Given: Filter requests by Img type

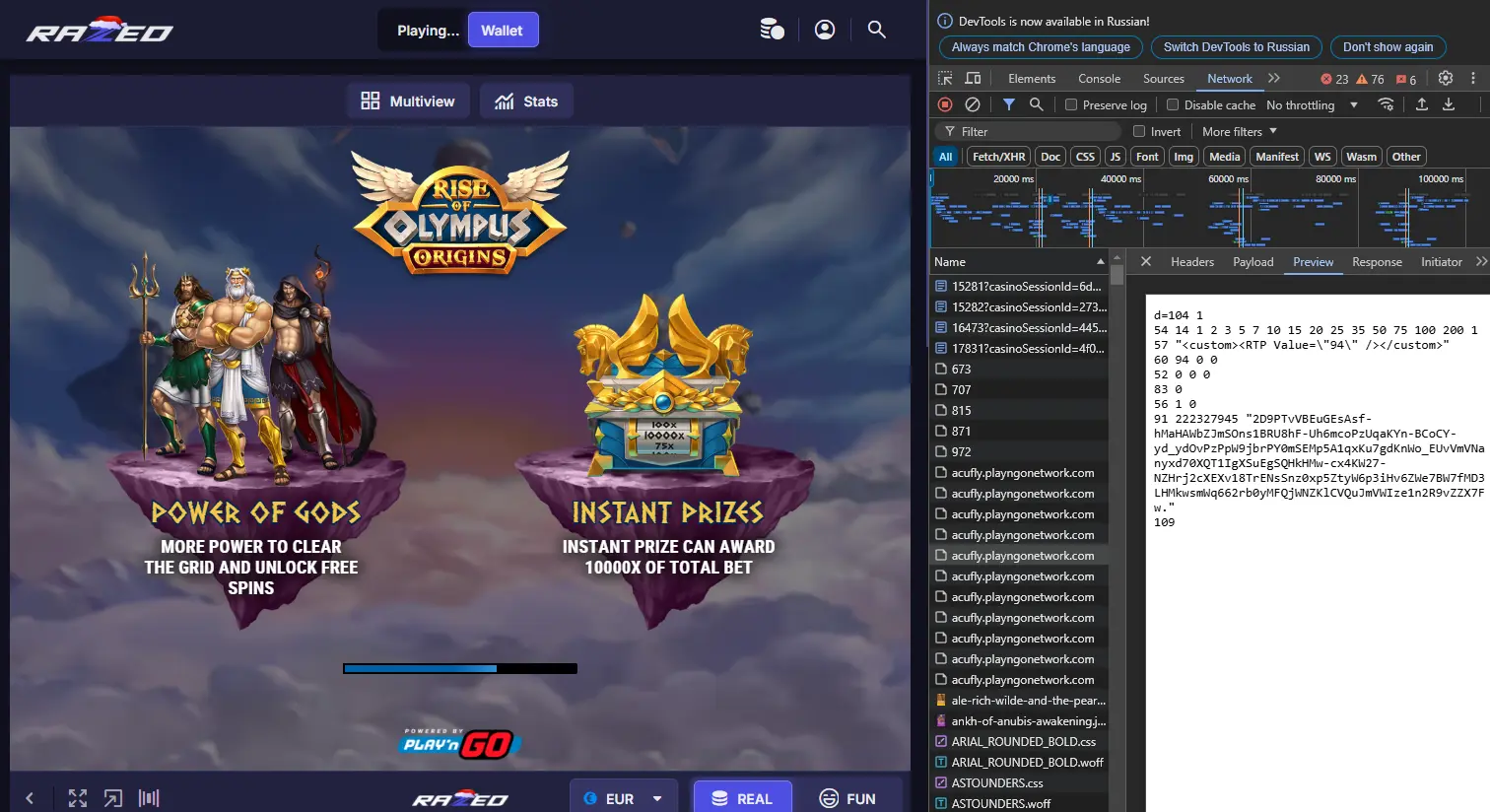Looking at the screenshot, I should coord(1184,157).
